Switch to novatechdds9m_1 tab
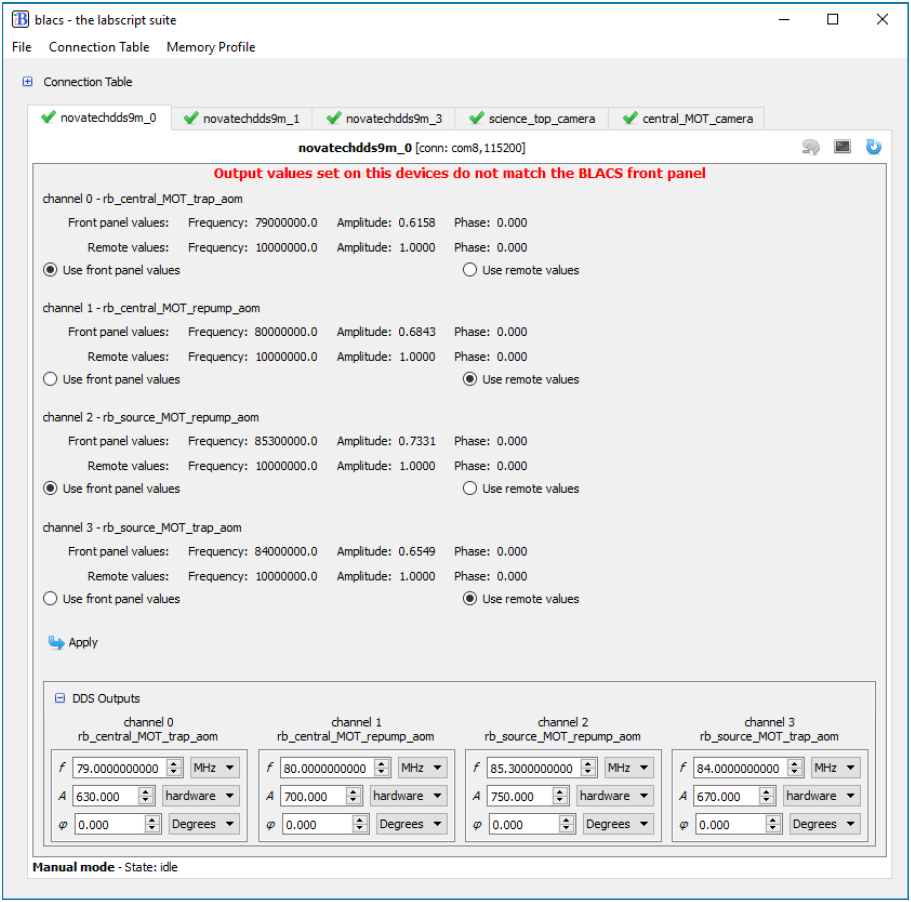This screenshot has height=902, width=911. click(242, 118)
